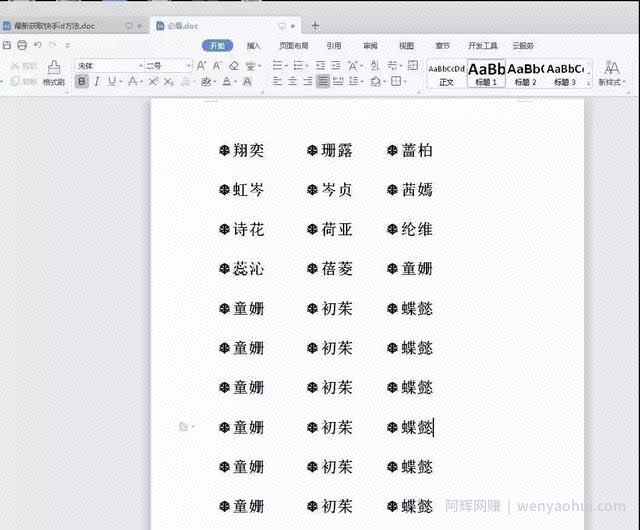This screenshot has width=640, height=530.
Task: Open the font name dropdown showing 宋体
Action: tap(141, 65)
